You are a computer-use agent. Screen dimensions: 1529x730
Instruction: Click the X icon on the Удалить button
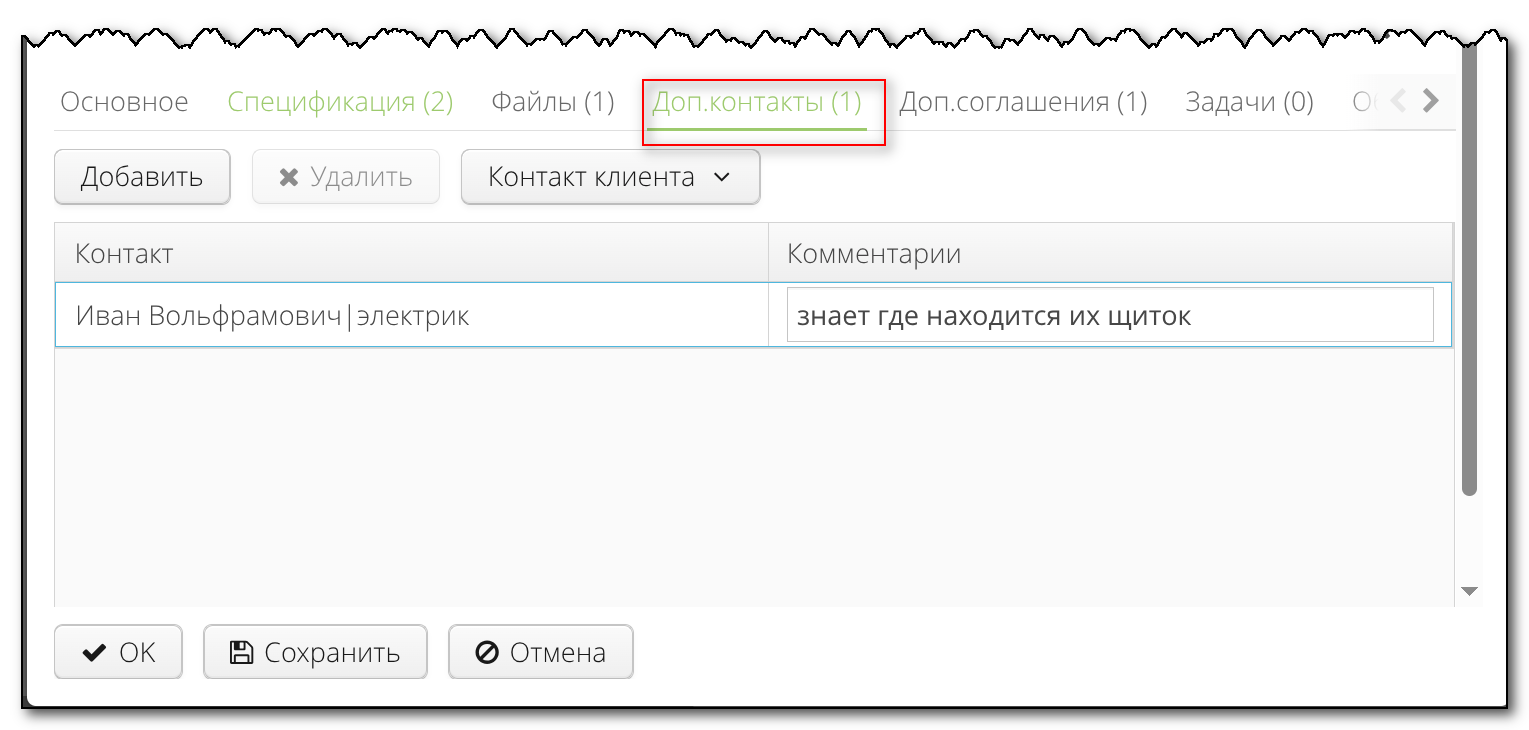click(288, 176)
